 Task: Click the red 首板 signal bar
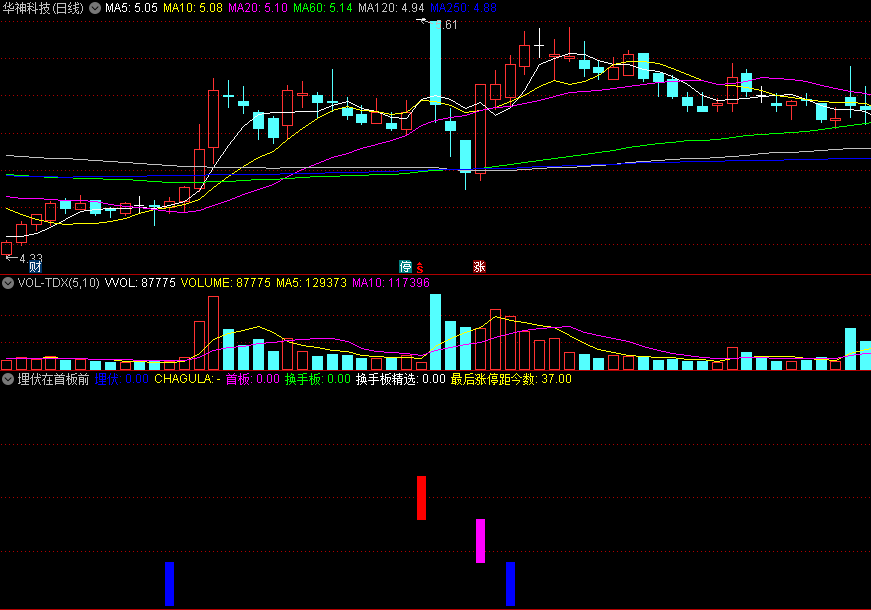click(422, 498)
